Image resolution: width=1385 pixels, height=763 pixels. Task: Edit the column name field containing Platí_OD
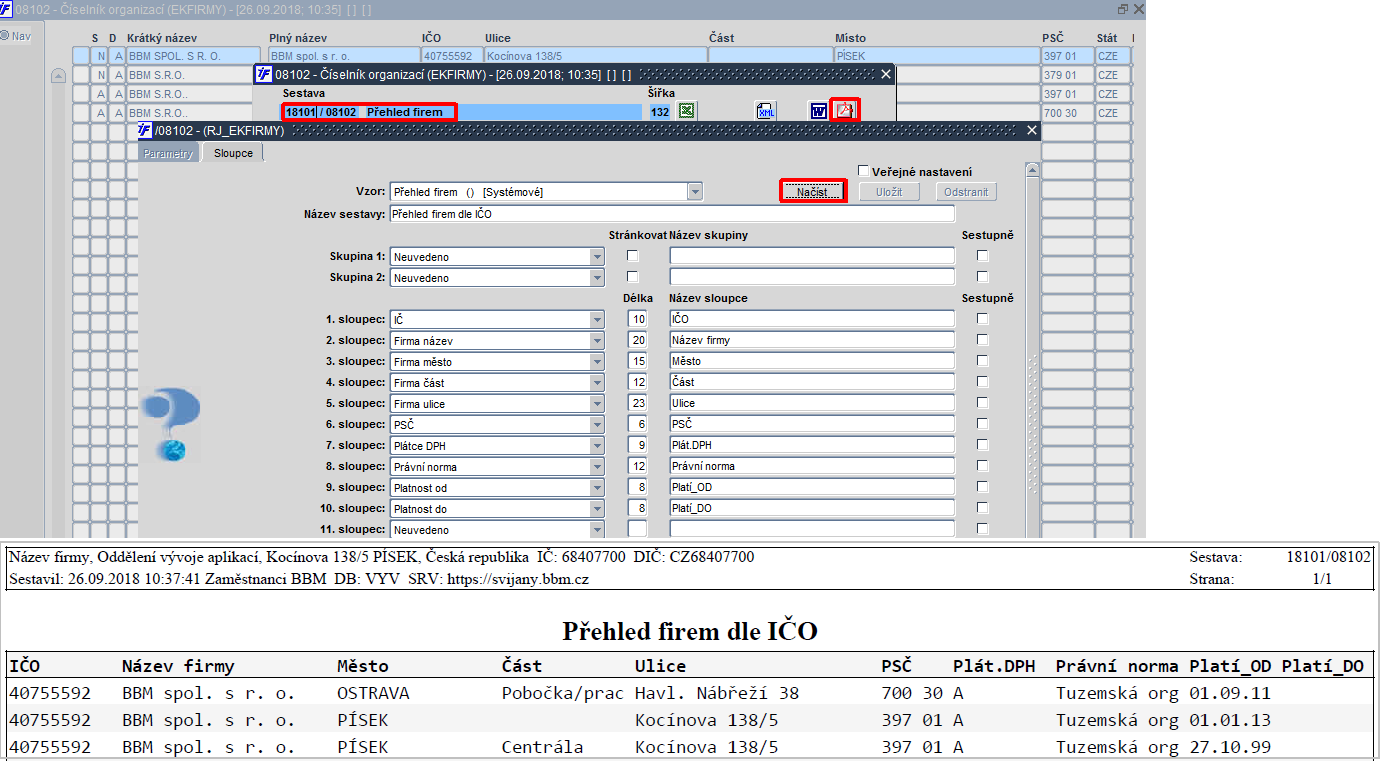point(812,487)
